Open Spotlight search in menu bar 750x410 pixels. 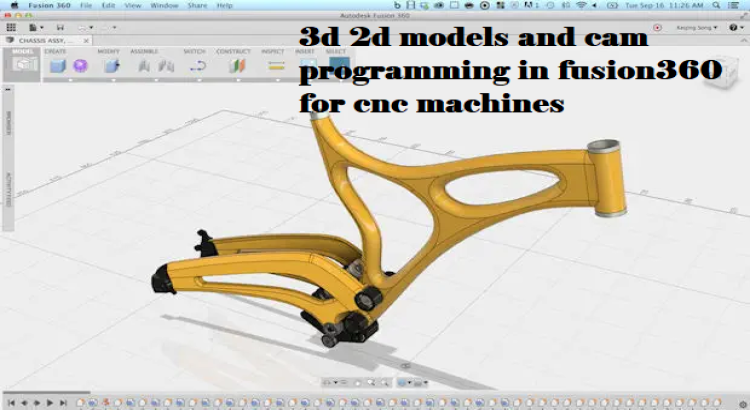click(x=716, y=5)
